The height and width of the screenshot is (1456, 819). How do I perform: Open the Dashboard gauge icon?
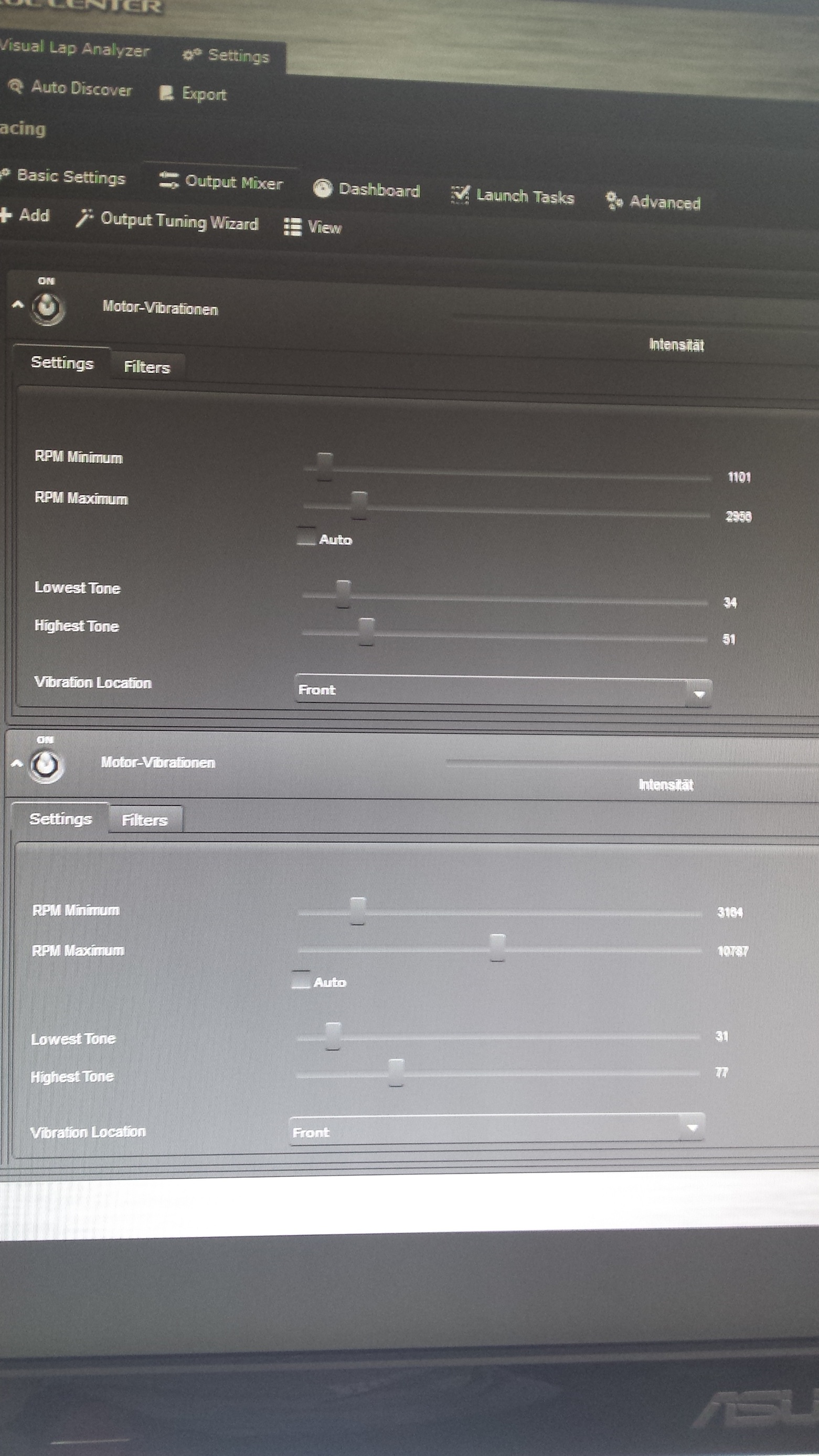(x=323, y=188)
